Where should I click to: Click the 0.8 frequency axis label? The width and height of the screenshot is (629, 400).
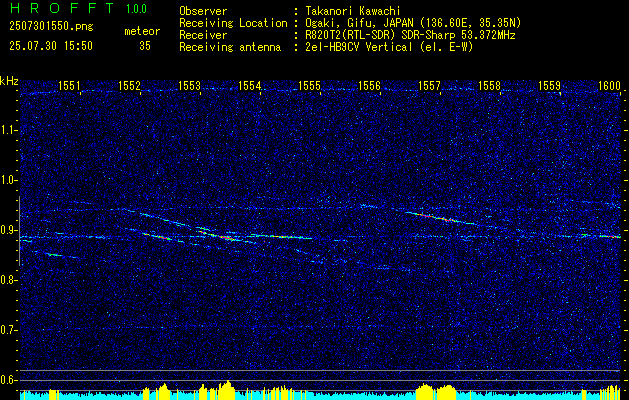(x=9, y=280)
